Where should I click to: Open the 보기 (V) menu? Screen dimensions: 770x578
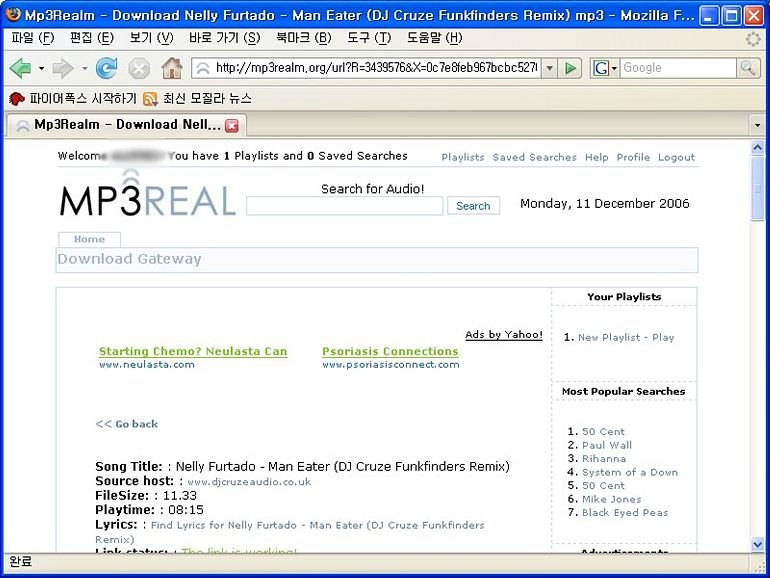point(151,38)
